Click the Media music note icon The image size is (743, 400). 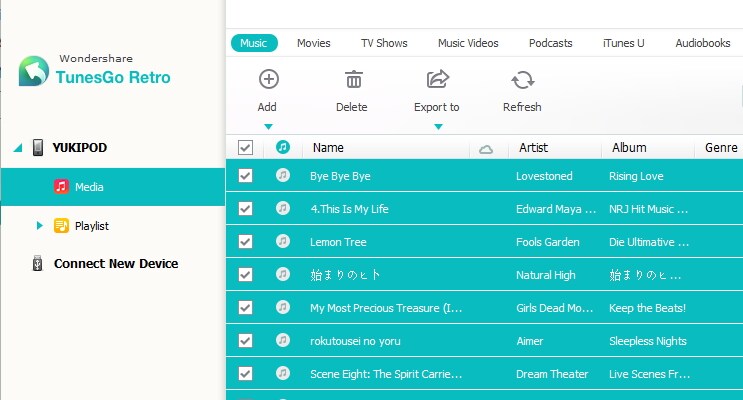click(x=61, y=186)
